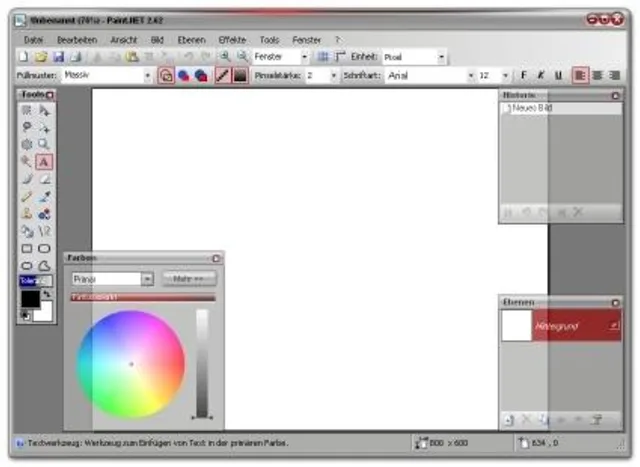The image size is (640, 467).
Task: Click the Paste clipboard icon
Action: [x=132, y=57]
